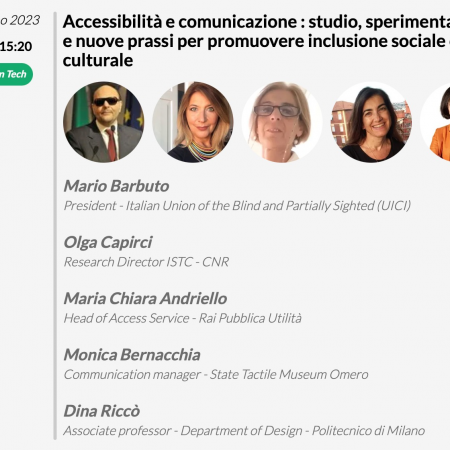Click President - Italian Union of the Blind text

click(x=237, y=206)
